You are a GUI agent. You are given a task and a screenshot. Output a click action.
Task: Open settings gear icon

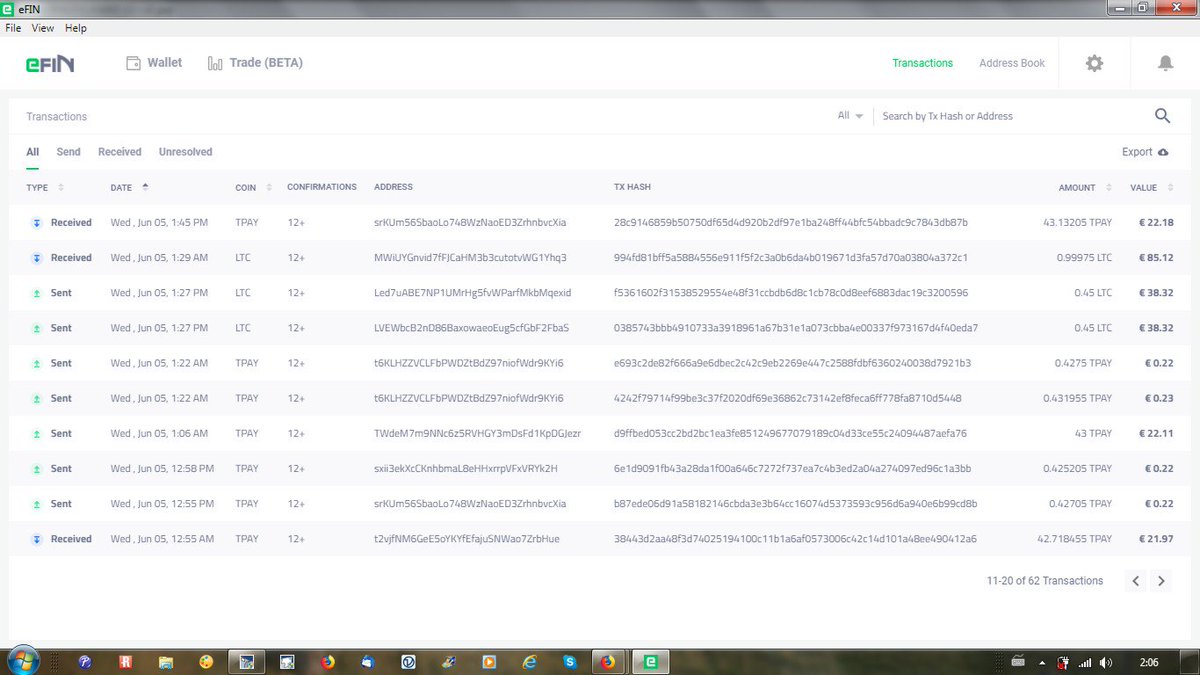(1095, 63)
